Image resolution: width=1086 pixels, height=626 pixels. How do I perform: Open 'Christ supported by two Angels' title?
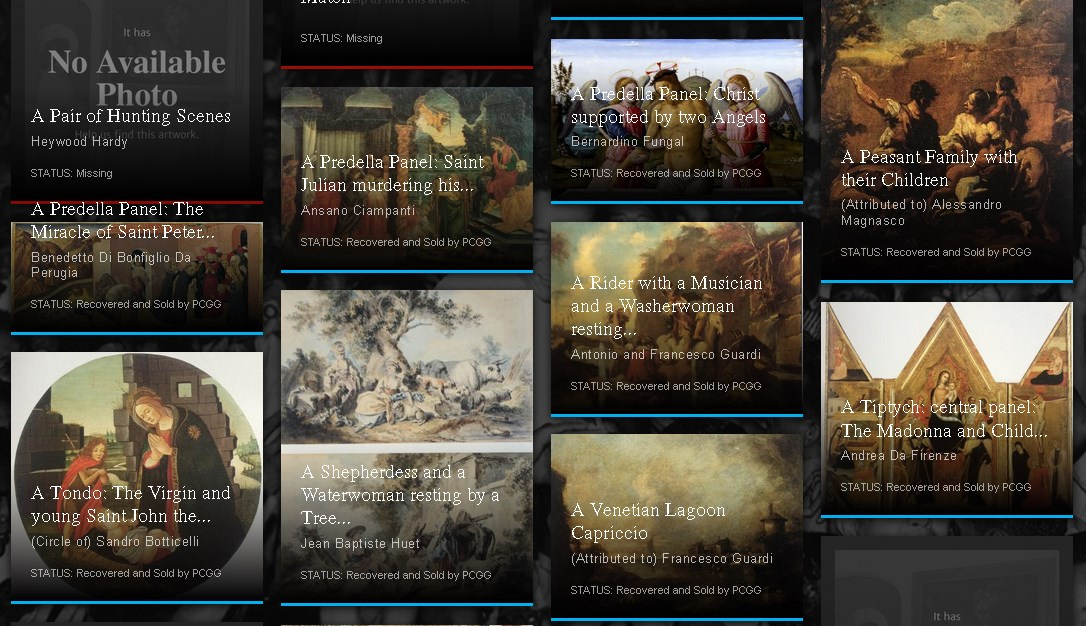coord(668,106)
